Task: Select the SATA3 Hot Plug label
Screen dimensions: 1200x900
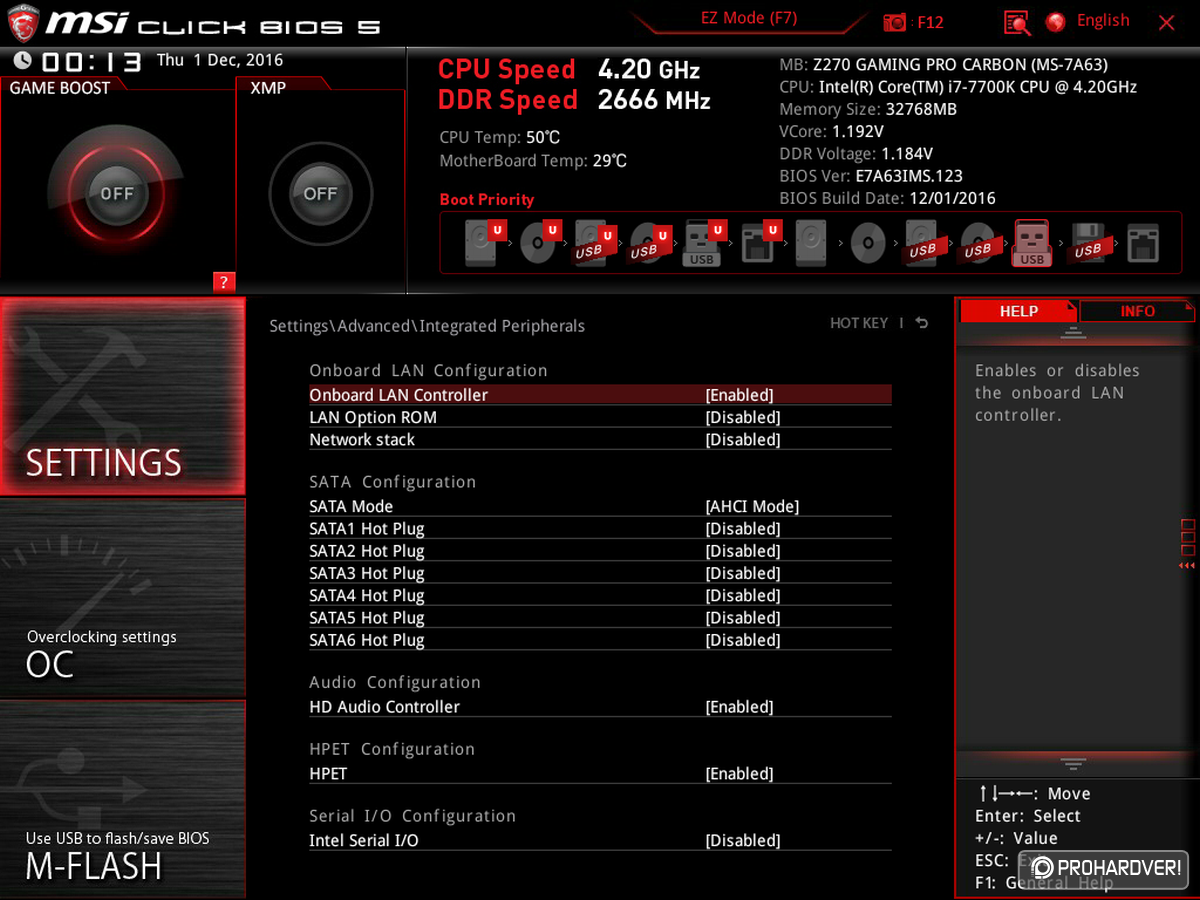Action: click(367, 573)
